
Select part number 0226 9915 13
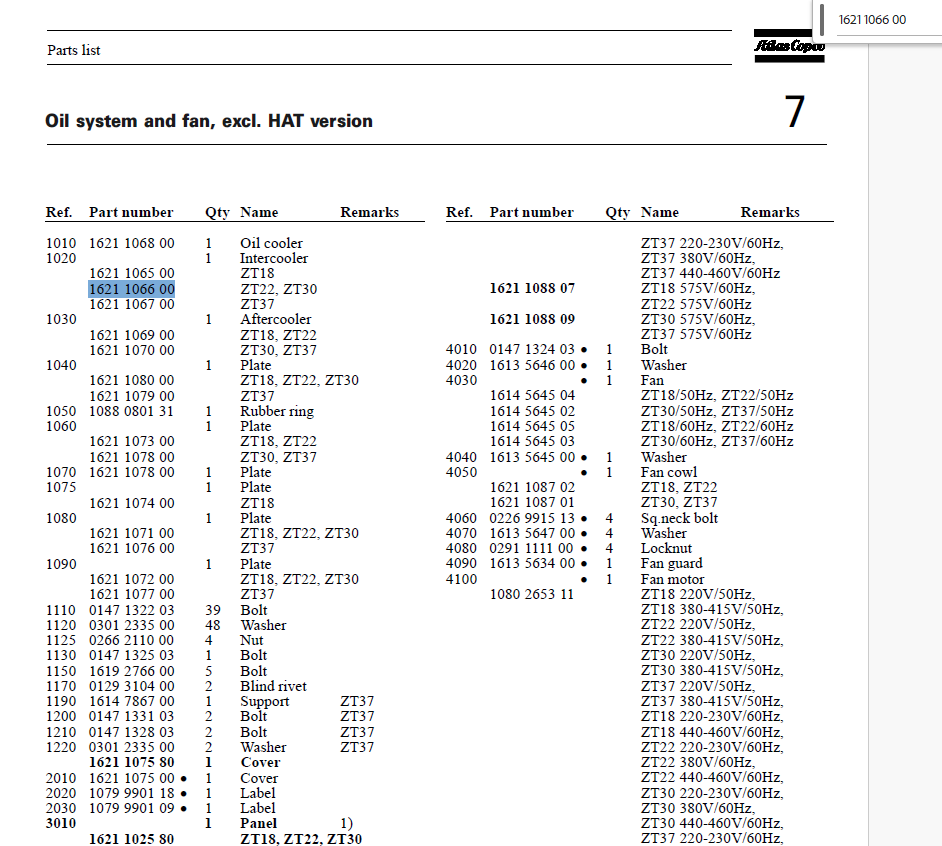pos(532,519)
